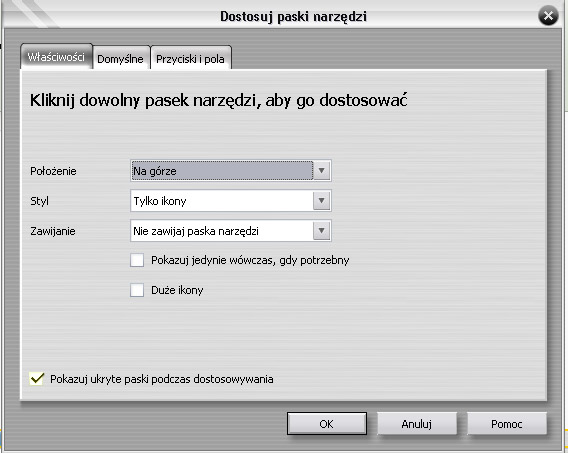The height and width of the screenshot is (453, 568).
Task: Open the Położenie combo box showing Na górze
Action: pyautogui.click(x=231, y=171)
